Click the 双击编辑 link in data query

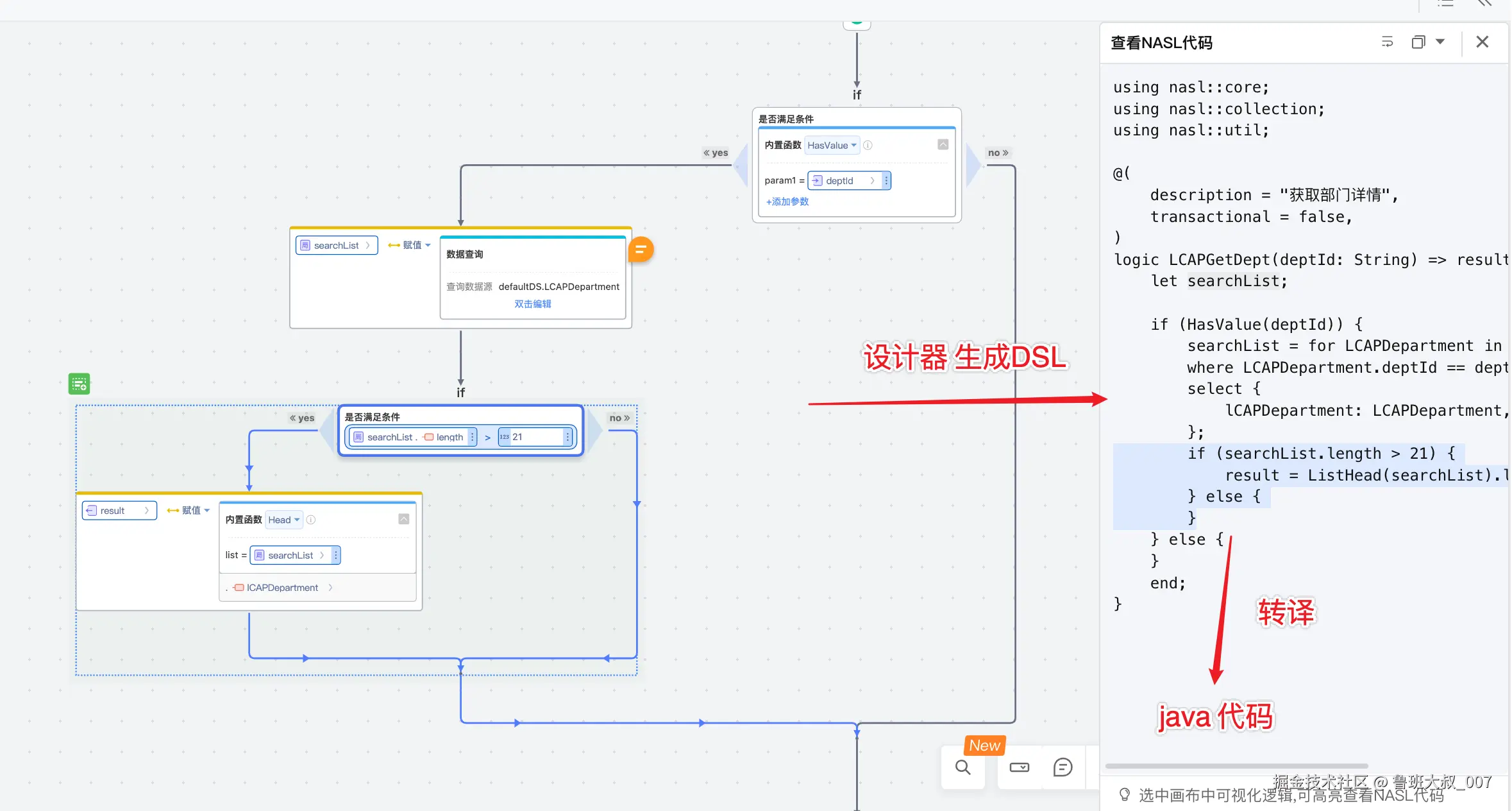point(532,304)
